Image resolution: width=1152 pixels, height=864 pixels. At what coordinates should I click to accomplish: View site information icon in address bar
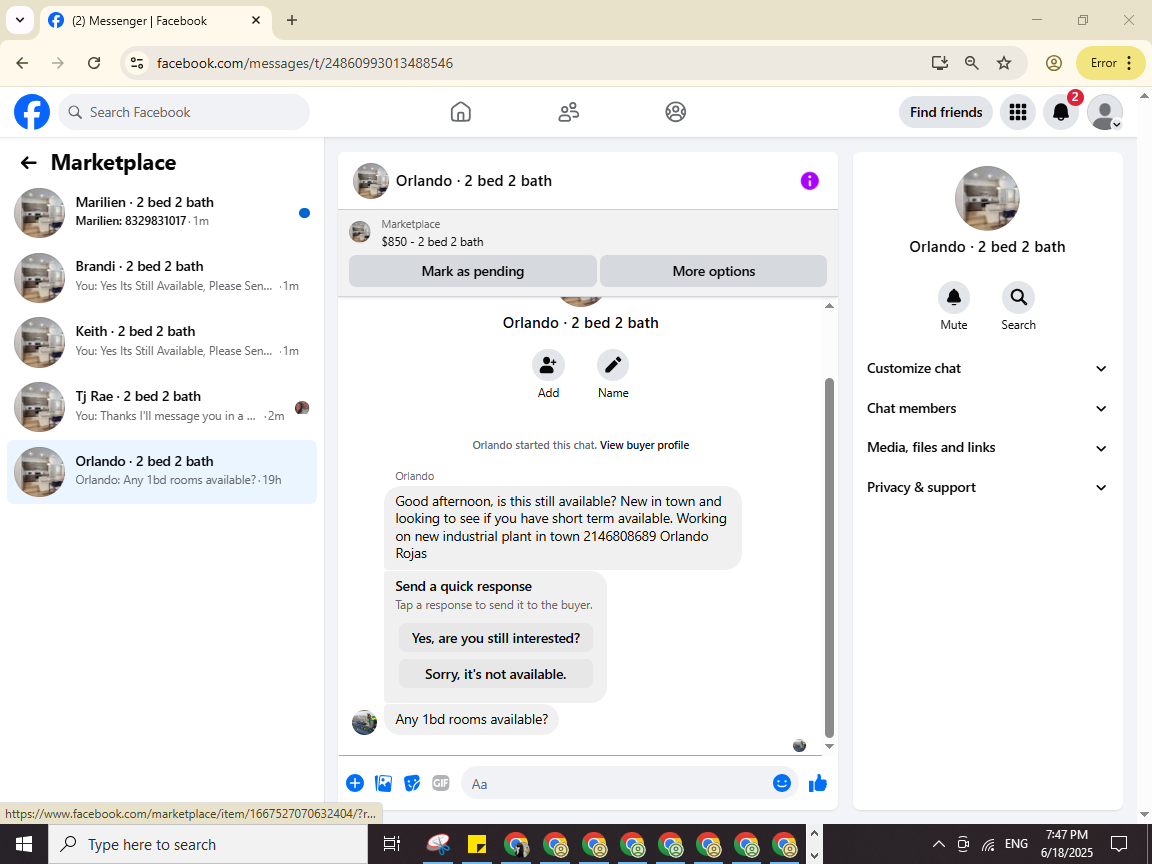pyautogui.click(x=137, y=63)
